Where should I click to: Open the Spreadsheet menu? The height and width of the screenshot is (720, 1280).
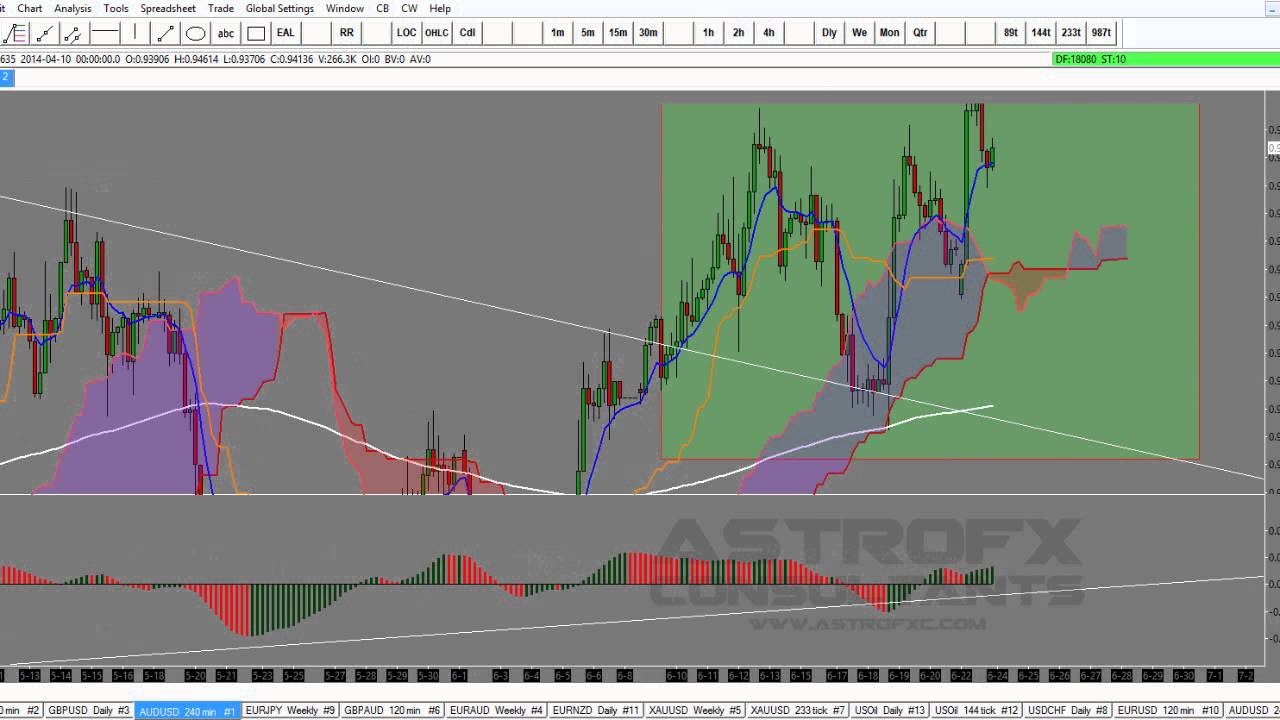click(x=168, y=8)
